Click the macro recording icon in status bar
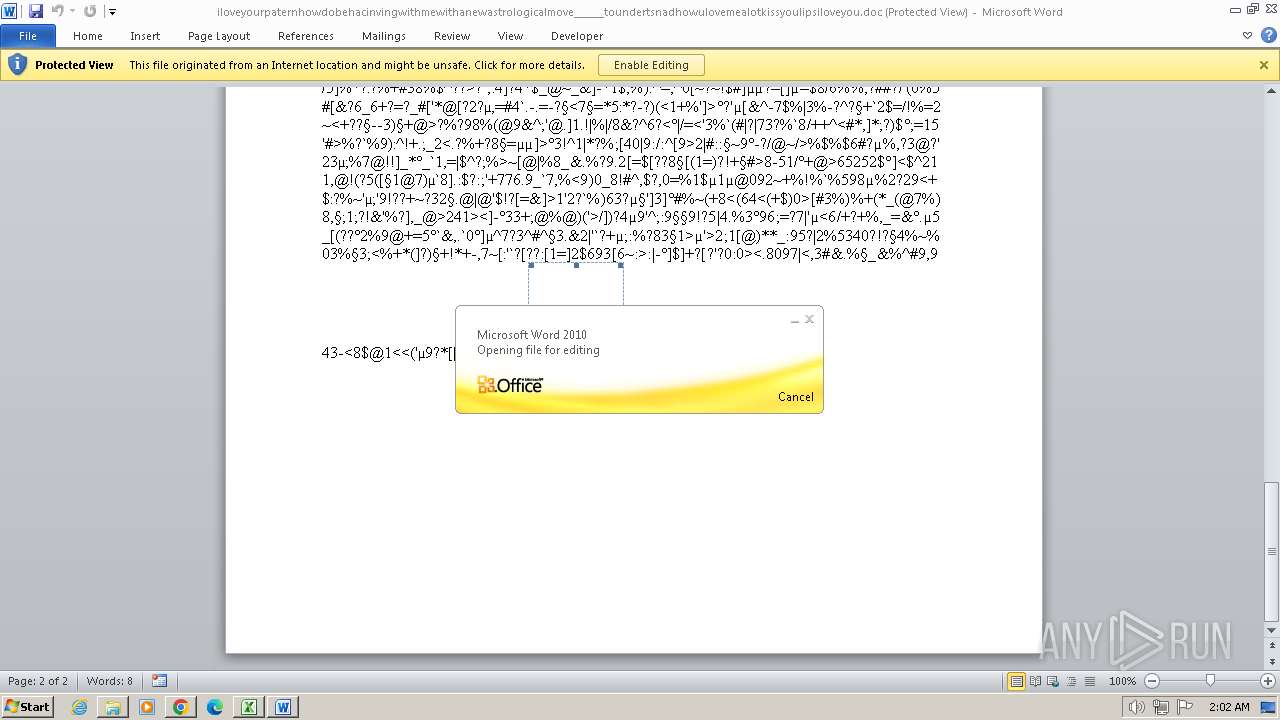This screenshot has width=1280, height=720. click(160, 681)
